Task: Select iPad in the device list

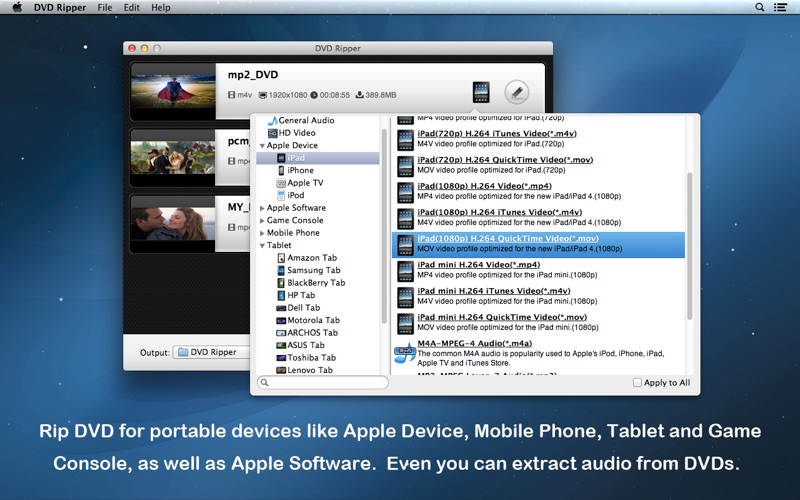Action: click(318, 158)
